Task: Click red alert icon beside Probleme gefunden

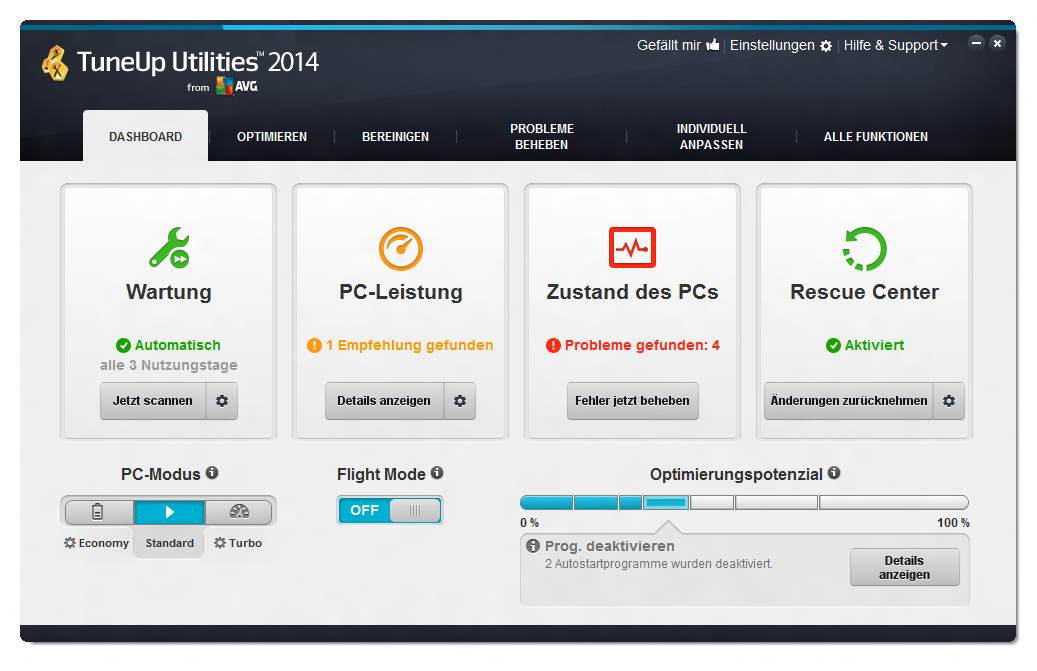Action: [x=553, y=345]
